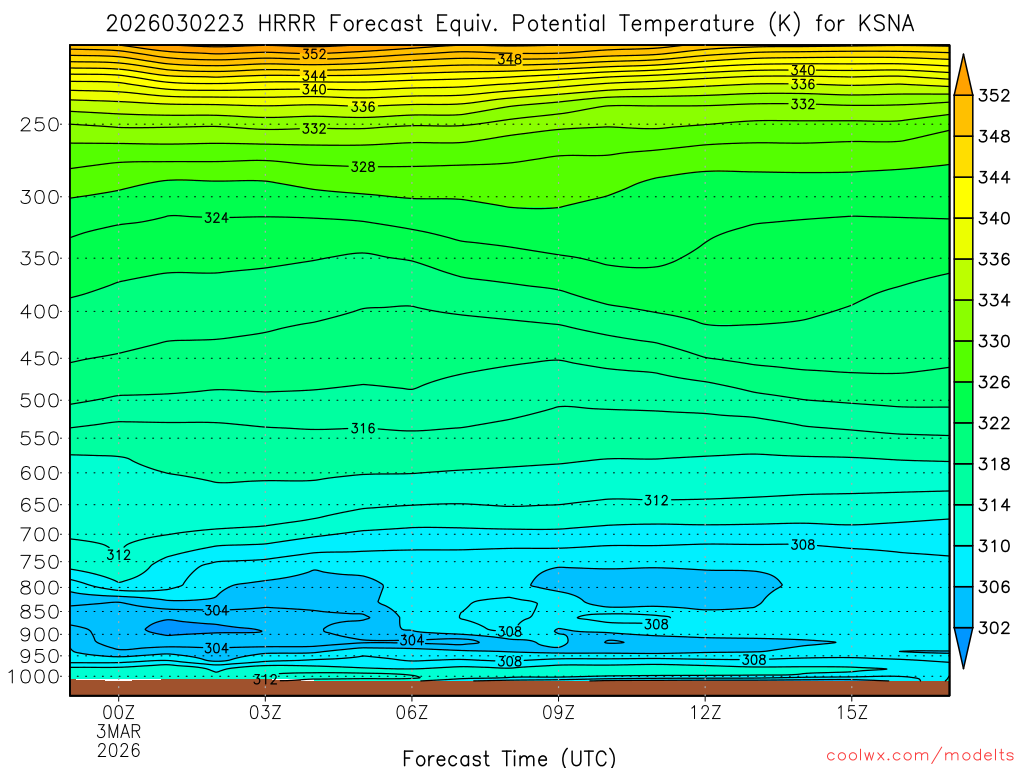Select the 850 pressure level label
The height and width of the screenshot is (768, 1024).
40,612
